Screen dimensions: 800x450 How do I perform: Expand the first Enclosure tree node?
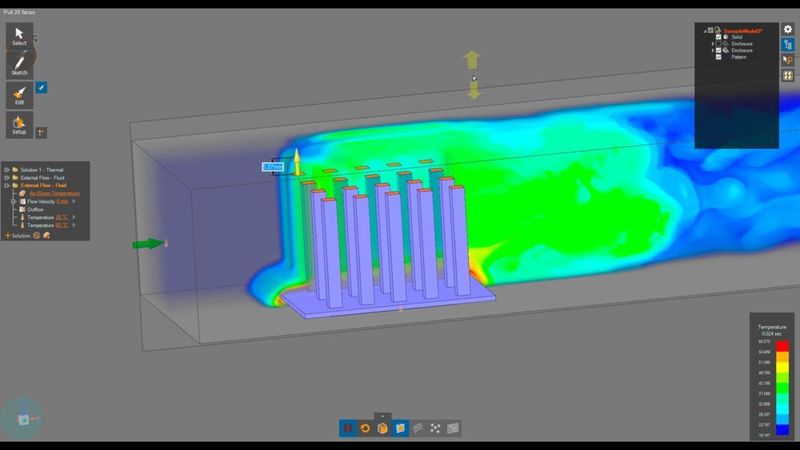(x=713, y=44)
